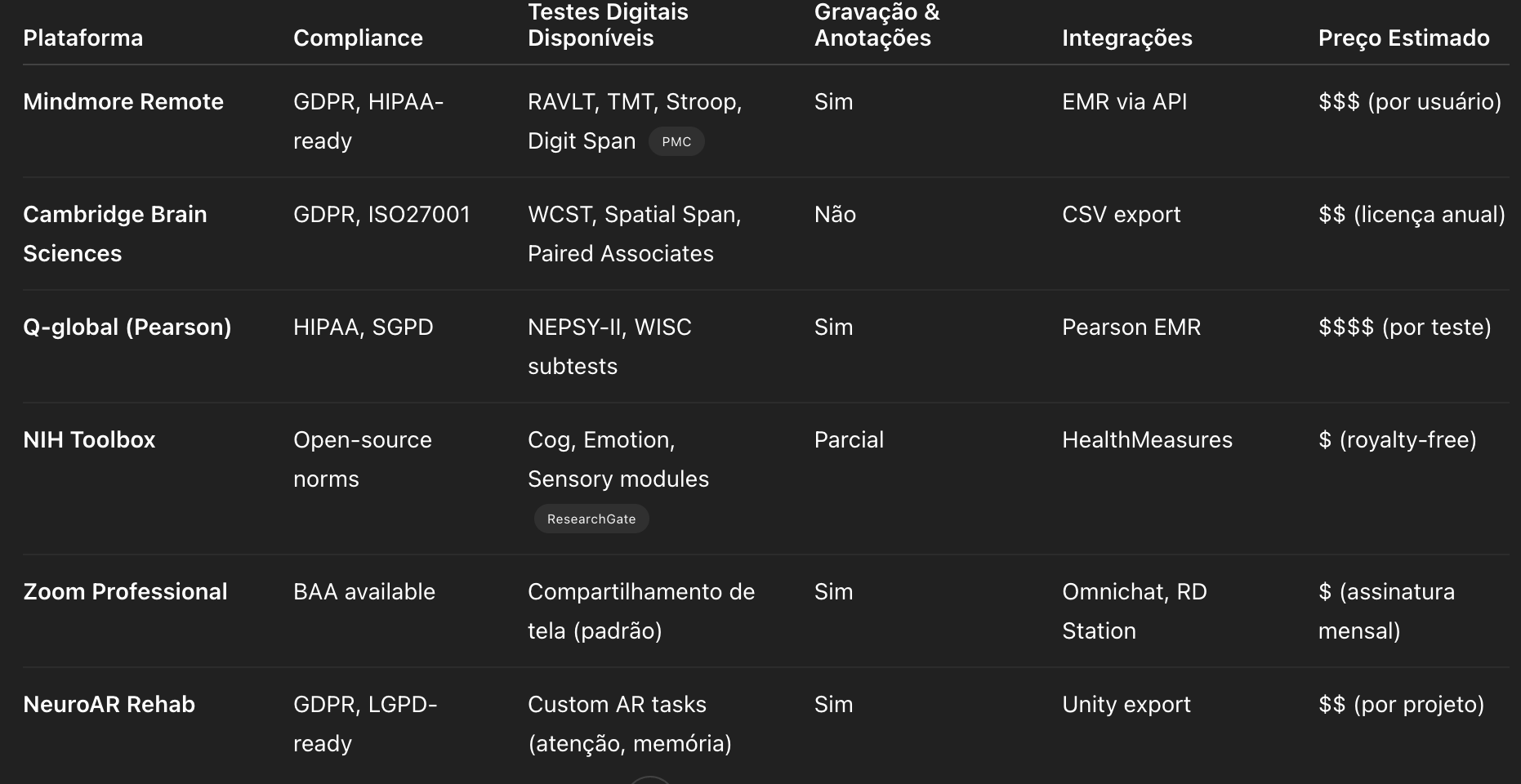The height and width of the screenshot is (784, 1521).
Task: Click the Cambridge Brain Sciences row title
Action: pos(115,234)
